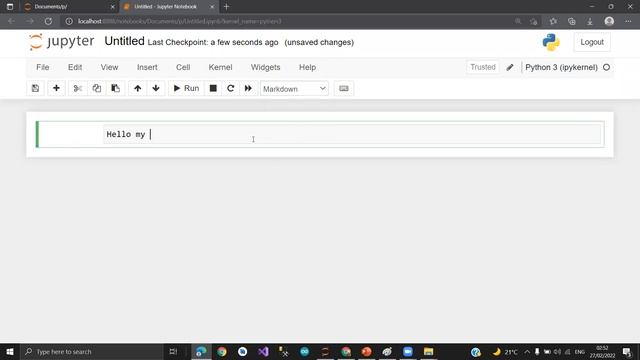The width and height of the screenshot is (640, 360).
Task: Open the View menu
Action: pyautogui.click(x=109, y=67)
